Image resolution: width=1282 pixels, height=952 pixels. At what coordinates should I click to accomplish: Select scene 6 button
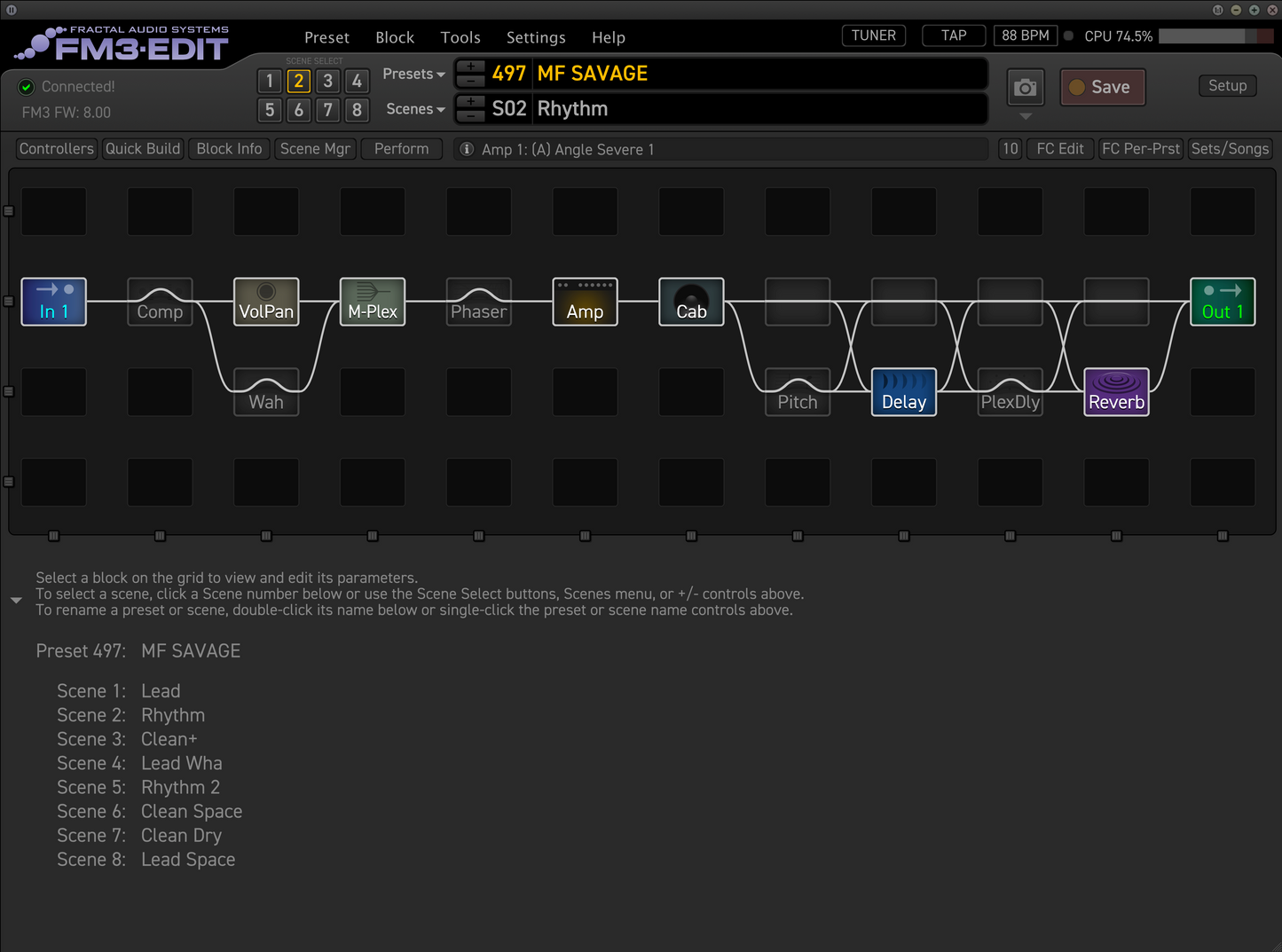pos(299,110)
